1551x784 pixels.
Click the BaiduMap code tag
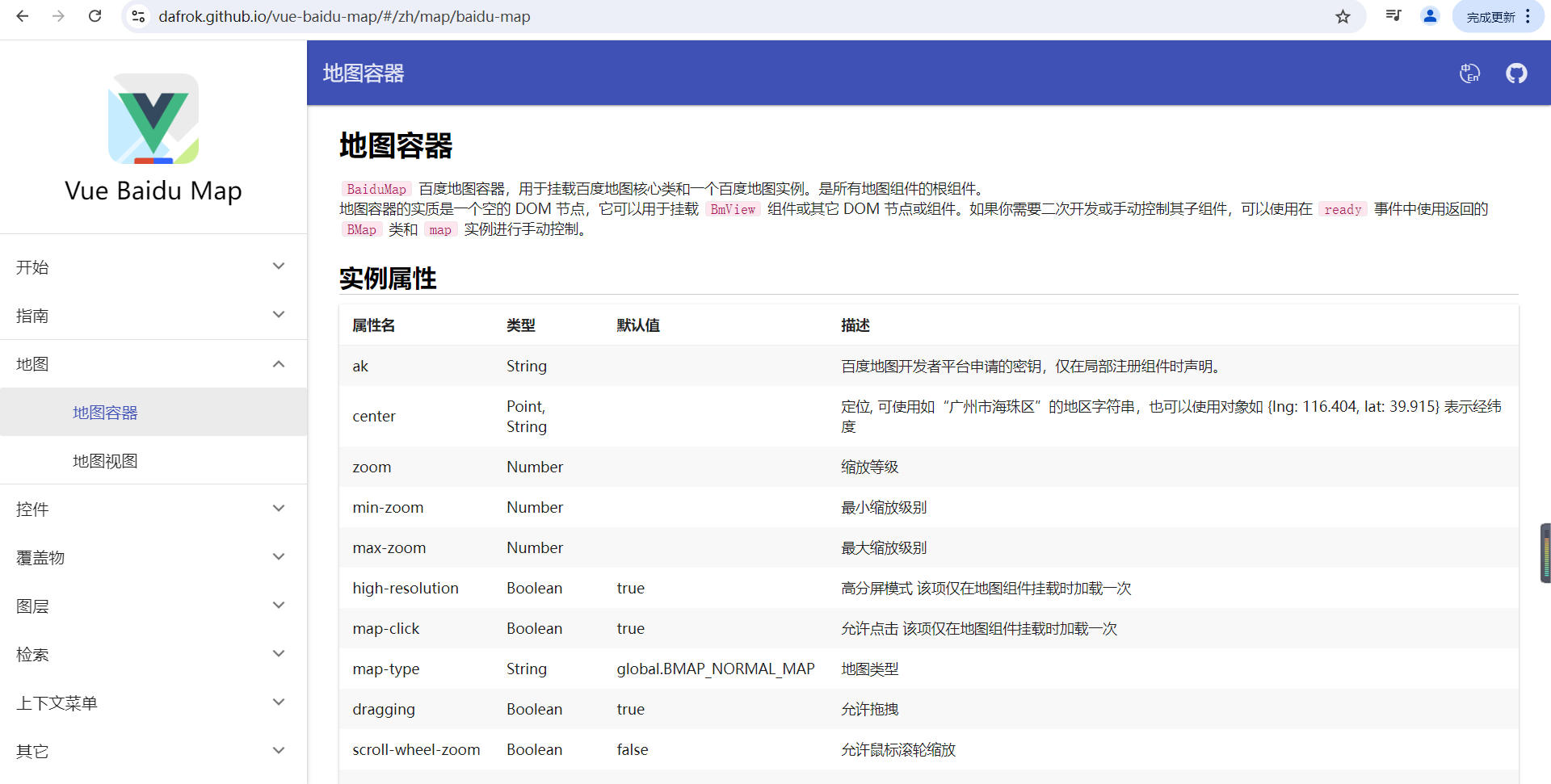click(376, 189)
